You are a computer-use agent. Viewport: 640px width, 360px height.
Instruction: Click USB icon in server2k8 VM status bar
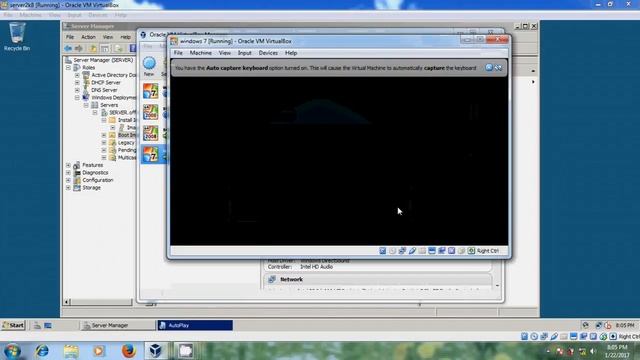point(554,336)
